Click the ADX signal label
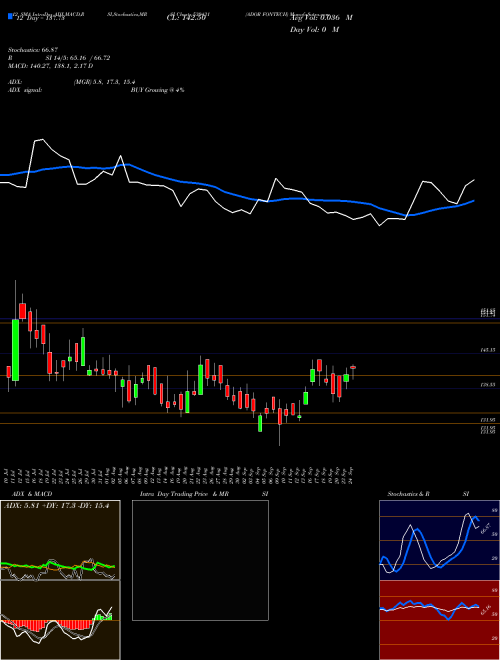 (x=25, y=90)
